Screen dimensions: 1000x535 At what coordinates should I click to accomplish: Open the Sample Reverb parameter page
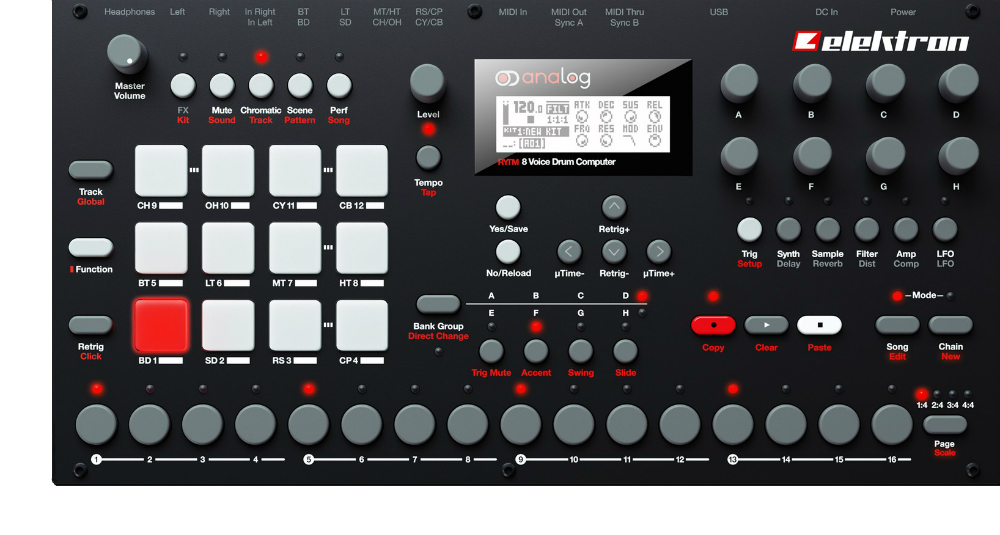point(828,230)
